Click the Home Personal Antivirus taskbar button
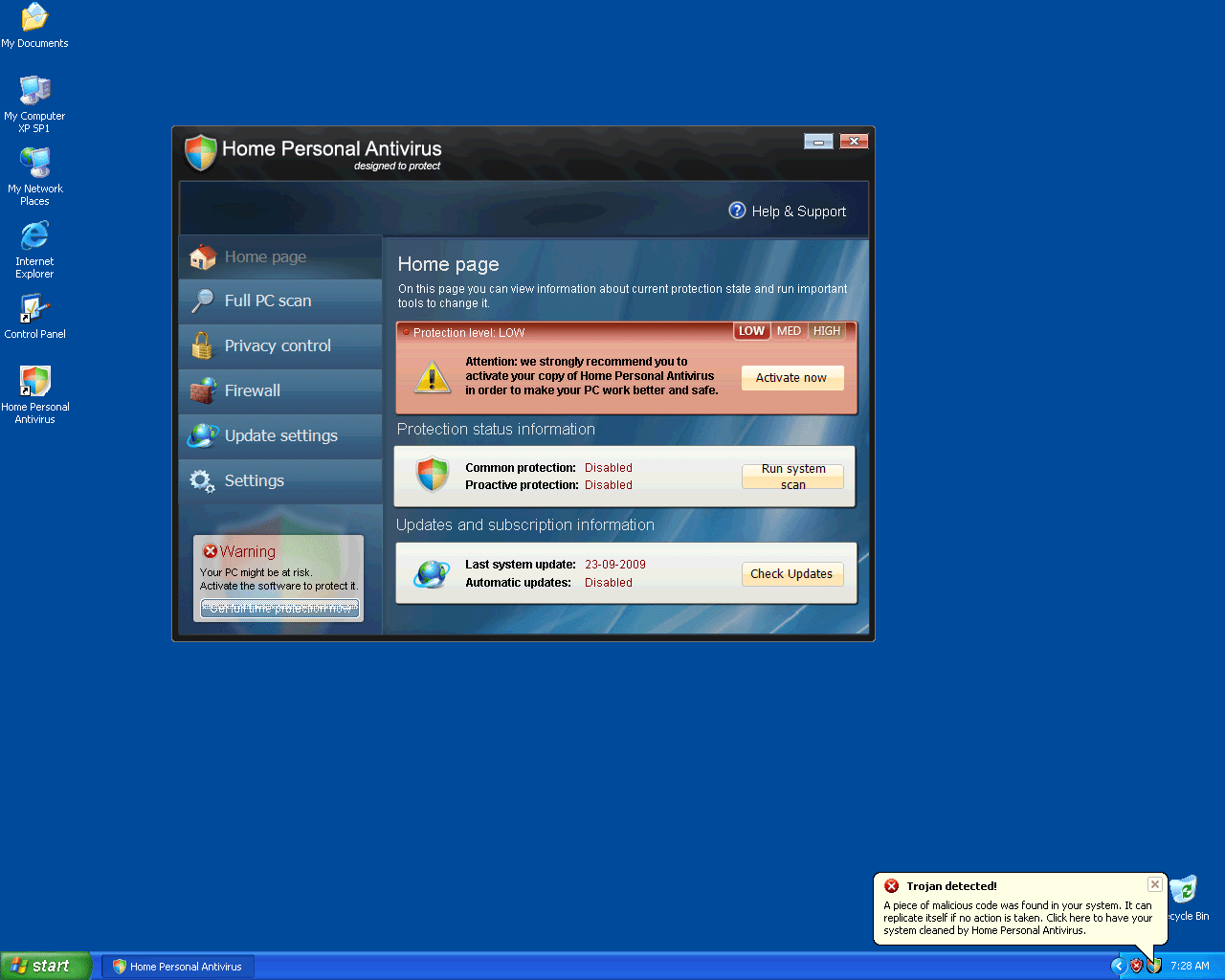The width and height of the screenshot is (1225, 980). [178, 967]
